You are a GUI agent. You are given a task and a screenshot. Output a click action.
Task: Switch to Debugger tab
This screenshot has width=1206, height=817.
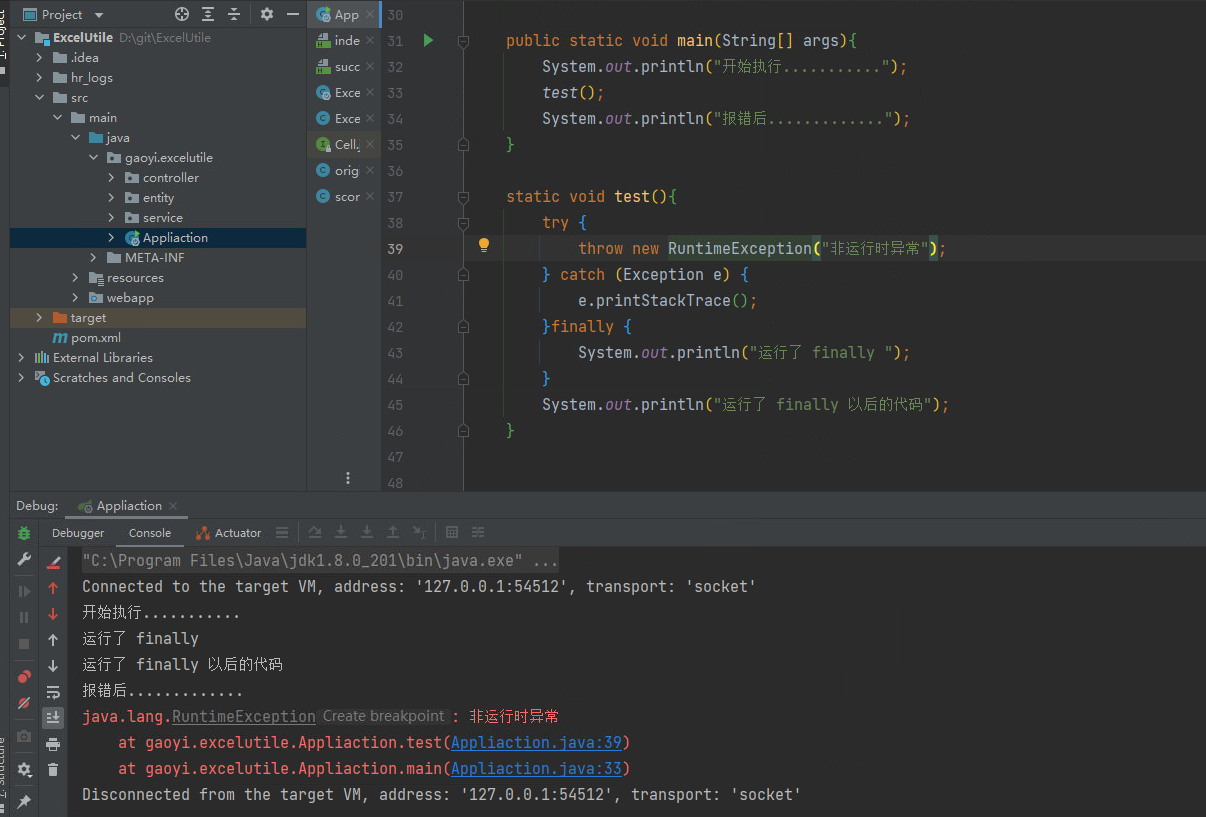click(78, 533)
